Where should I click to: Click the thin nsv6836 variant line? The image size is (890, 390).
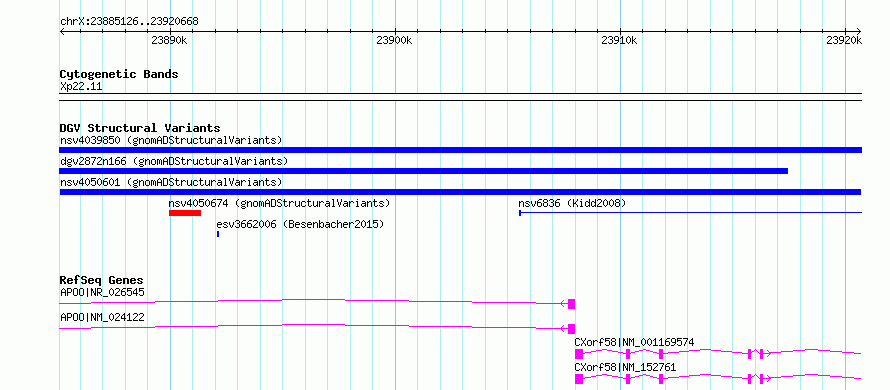[690, 213]
